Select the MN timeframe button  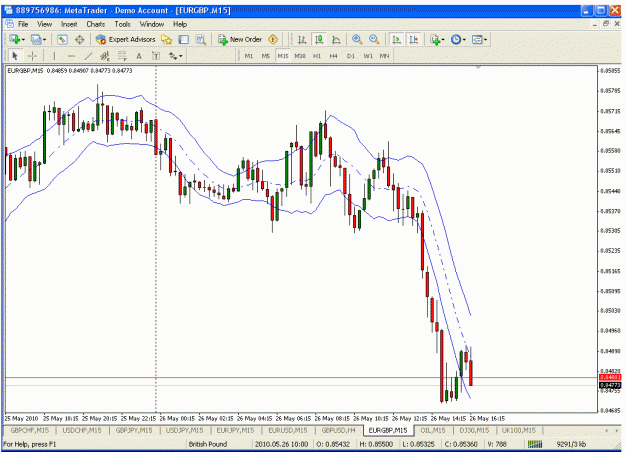(384, 56)
